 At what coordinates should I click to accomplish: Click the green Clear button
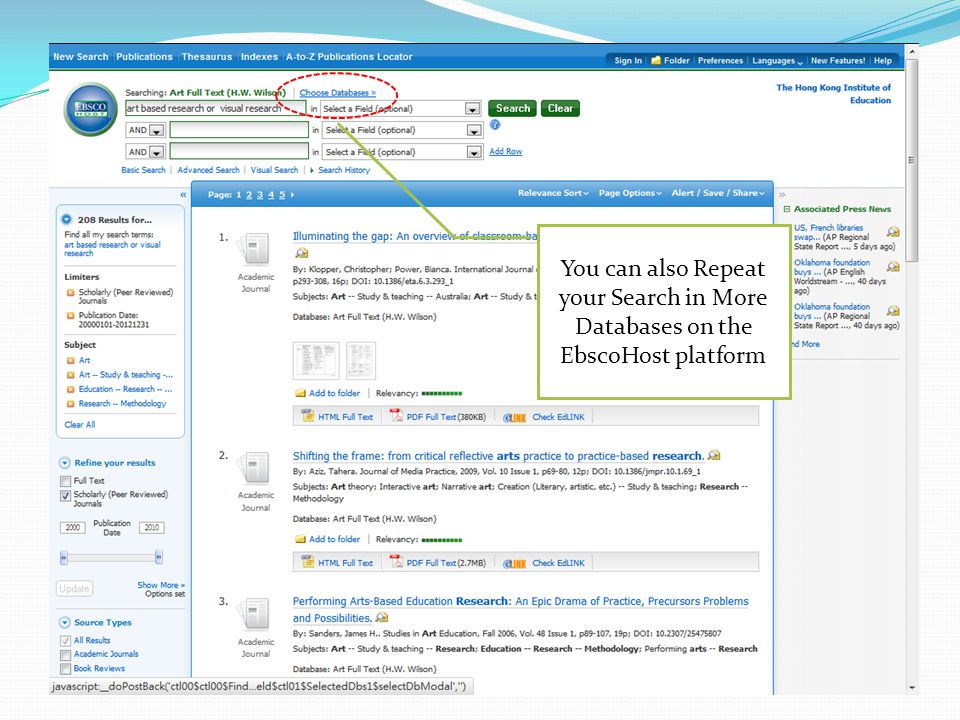[x=560, y=108]
